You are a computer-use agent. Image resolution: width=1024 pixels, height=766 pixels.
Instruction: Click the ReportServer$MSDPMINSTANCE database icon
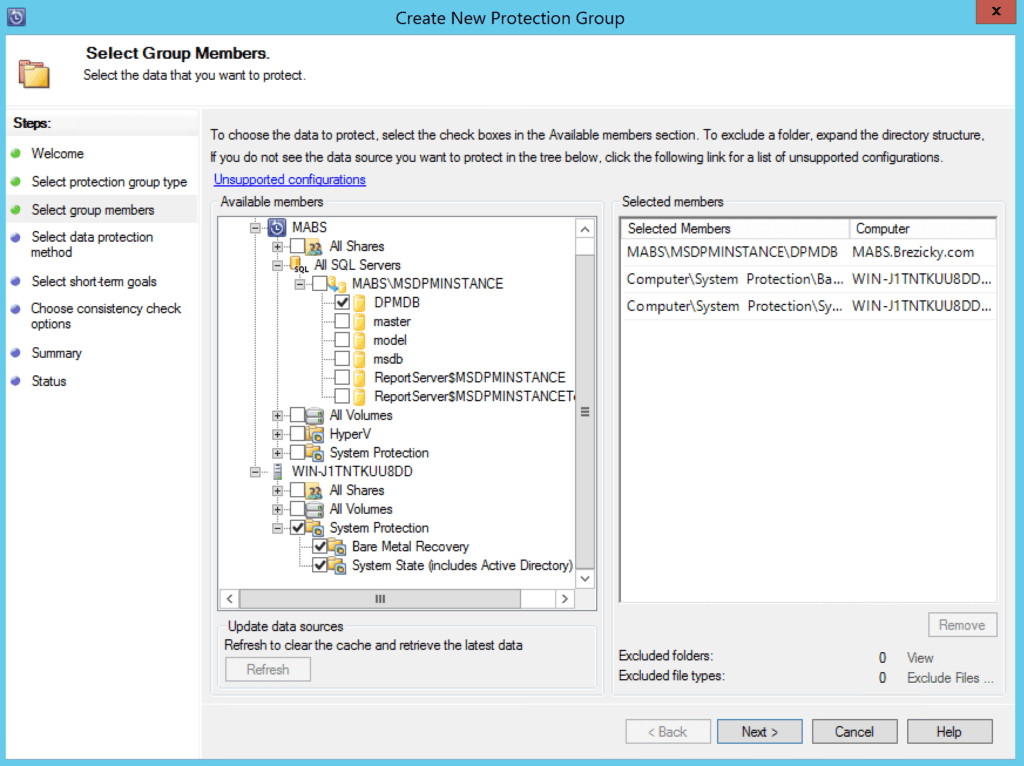click(x=359, y=378)
